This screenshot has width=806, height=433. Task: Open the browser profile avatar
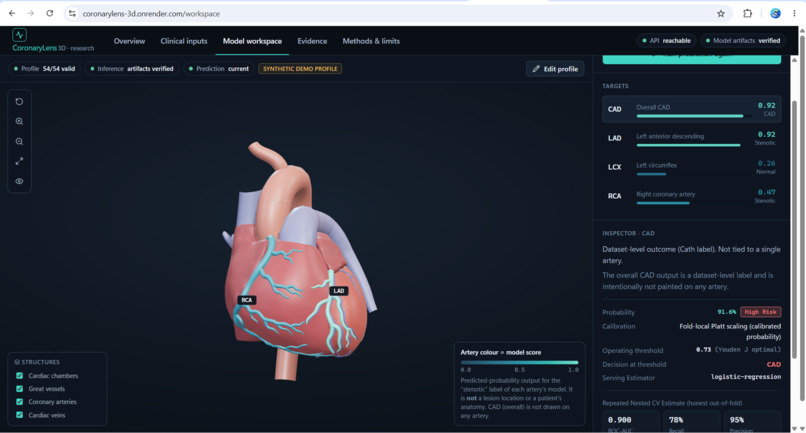775,14
